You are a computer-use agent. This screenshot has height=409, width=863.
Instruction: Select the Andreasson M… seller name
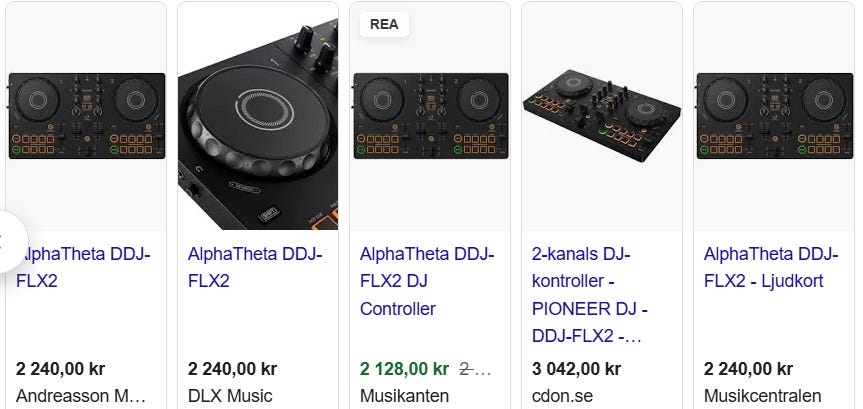[x=82, y=396]
